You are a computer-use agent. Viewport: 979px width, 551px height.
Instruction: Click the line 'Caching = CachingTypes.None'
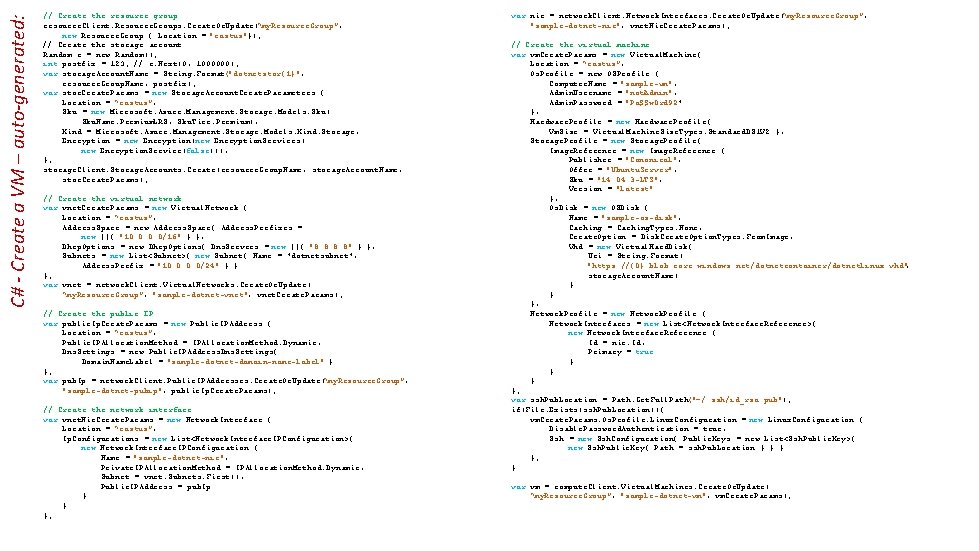click(635, 228)
